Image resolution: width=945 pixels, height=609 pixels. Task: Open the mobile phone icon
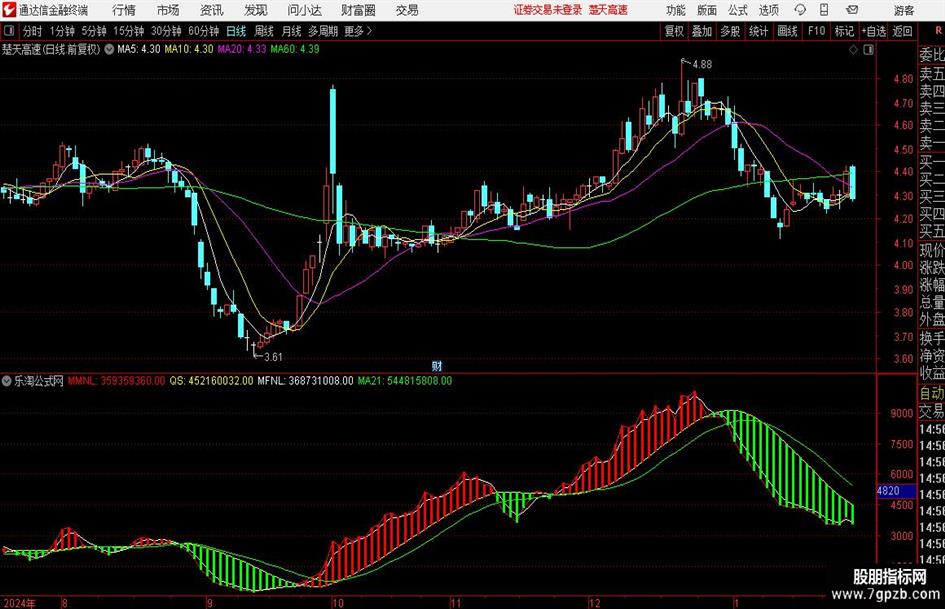coord(824,10)
